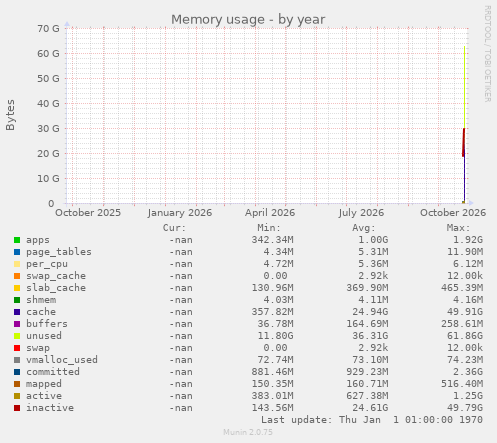
Task: Click the brown mapped legend swatch
Action: coord(17,384)
